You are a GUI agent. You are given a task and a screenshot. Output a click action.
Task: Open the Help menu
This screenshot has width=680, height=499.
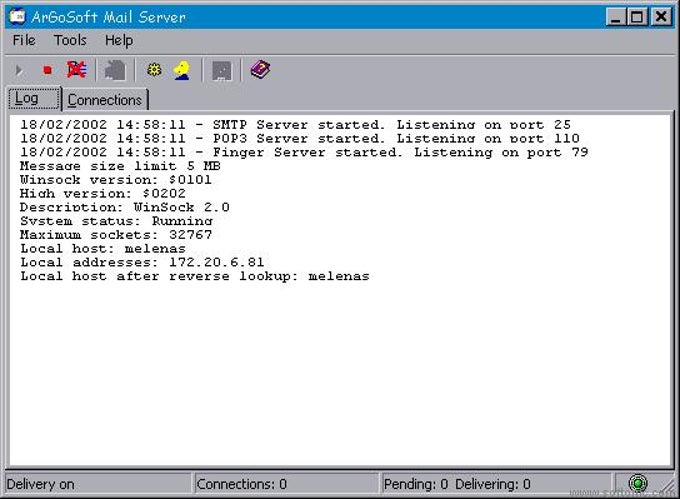pos(119,40)
